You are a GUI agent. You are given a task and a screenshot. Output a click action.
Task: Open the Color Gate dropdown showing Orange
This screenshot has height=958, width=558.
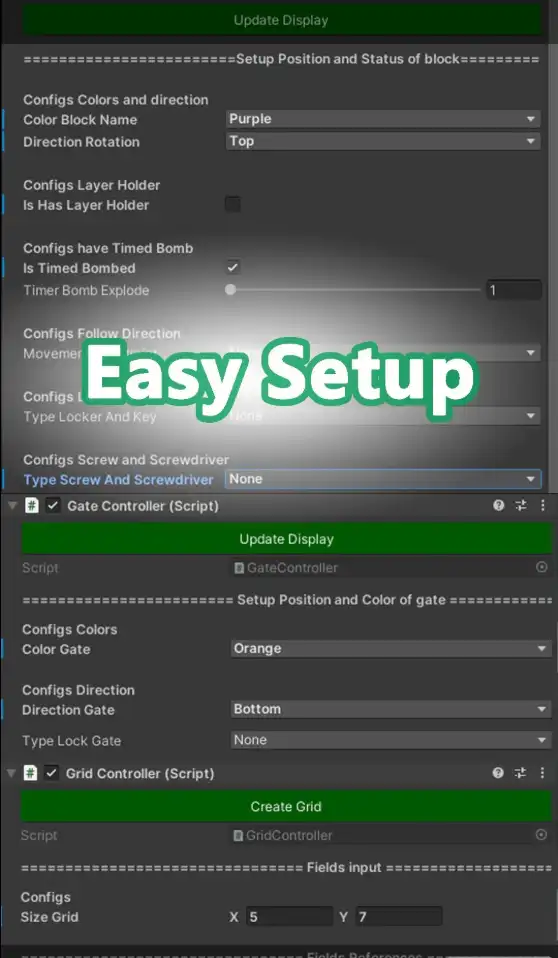point(391,648)
